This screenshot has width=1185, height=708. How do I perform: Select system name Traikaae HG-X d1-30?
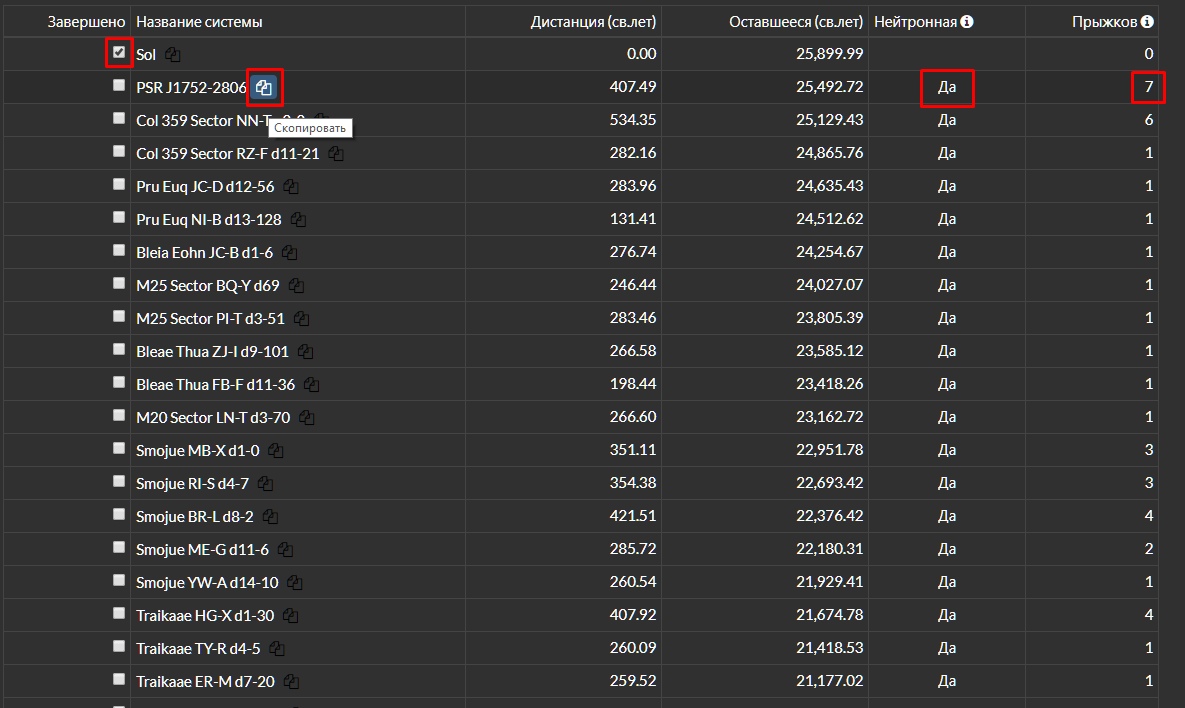205,616
